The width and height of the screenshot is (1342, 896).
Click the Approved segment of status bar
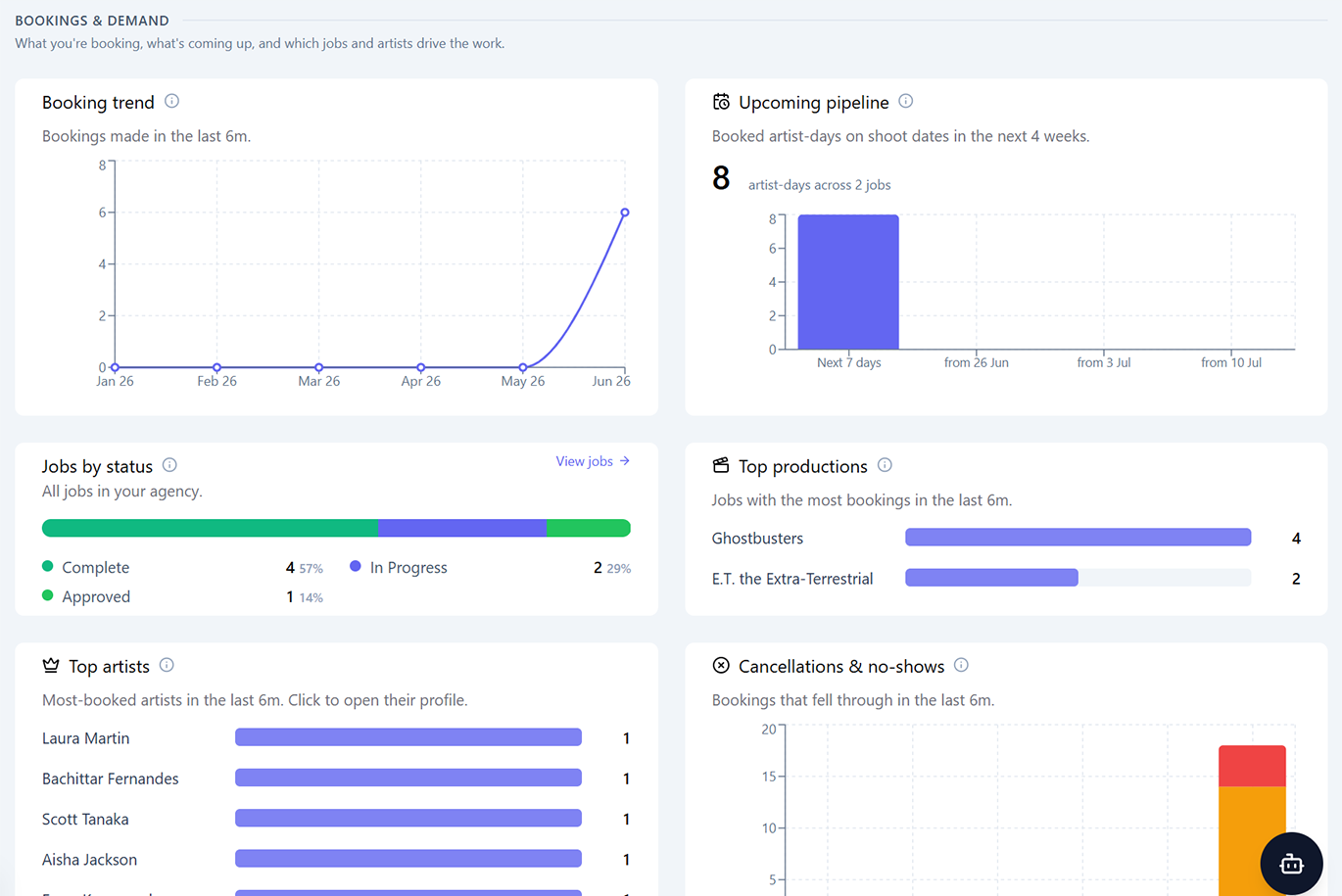(x=589, y=528)
